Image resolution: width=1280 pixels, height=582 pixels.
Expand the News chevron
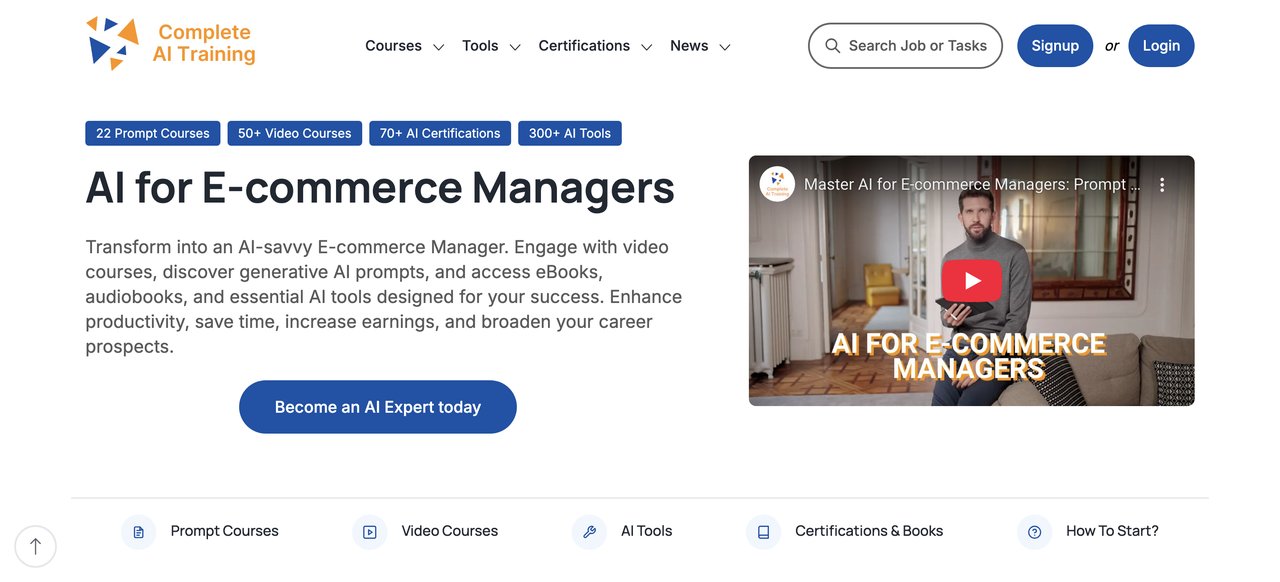click(x=725, y=47)
